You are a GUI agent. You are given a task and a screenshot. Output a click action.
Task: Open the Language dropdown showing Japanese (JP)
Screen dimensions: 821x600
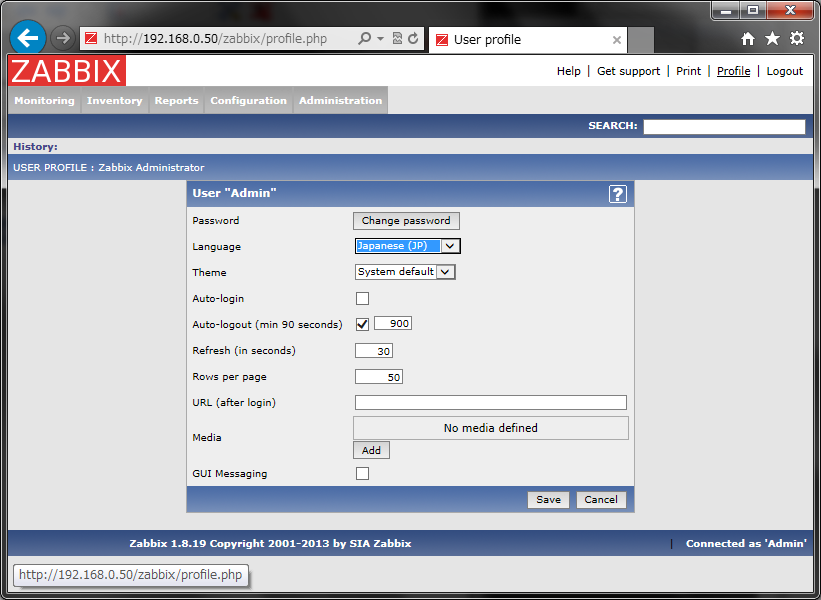click(x=408, y=246)
